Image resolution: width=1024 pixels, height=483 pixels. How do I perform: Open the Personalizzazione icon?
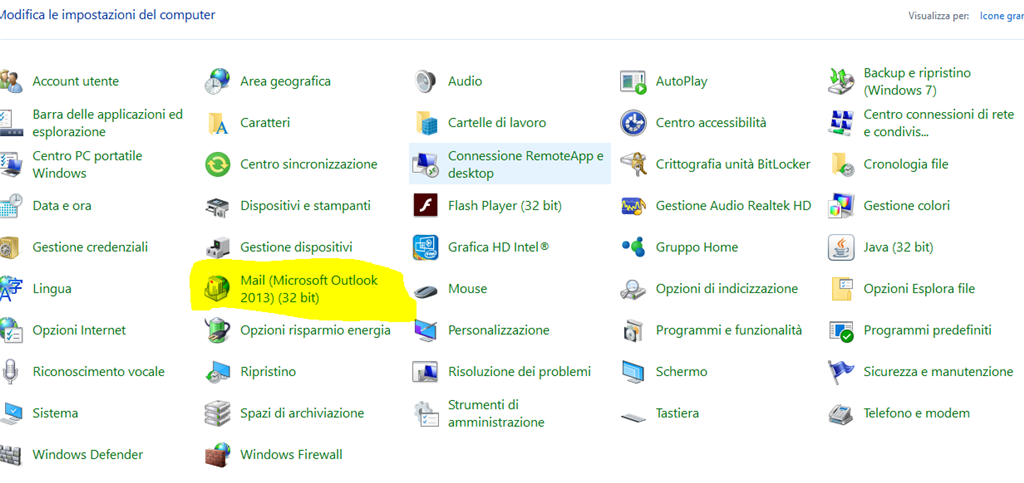425,330
